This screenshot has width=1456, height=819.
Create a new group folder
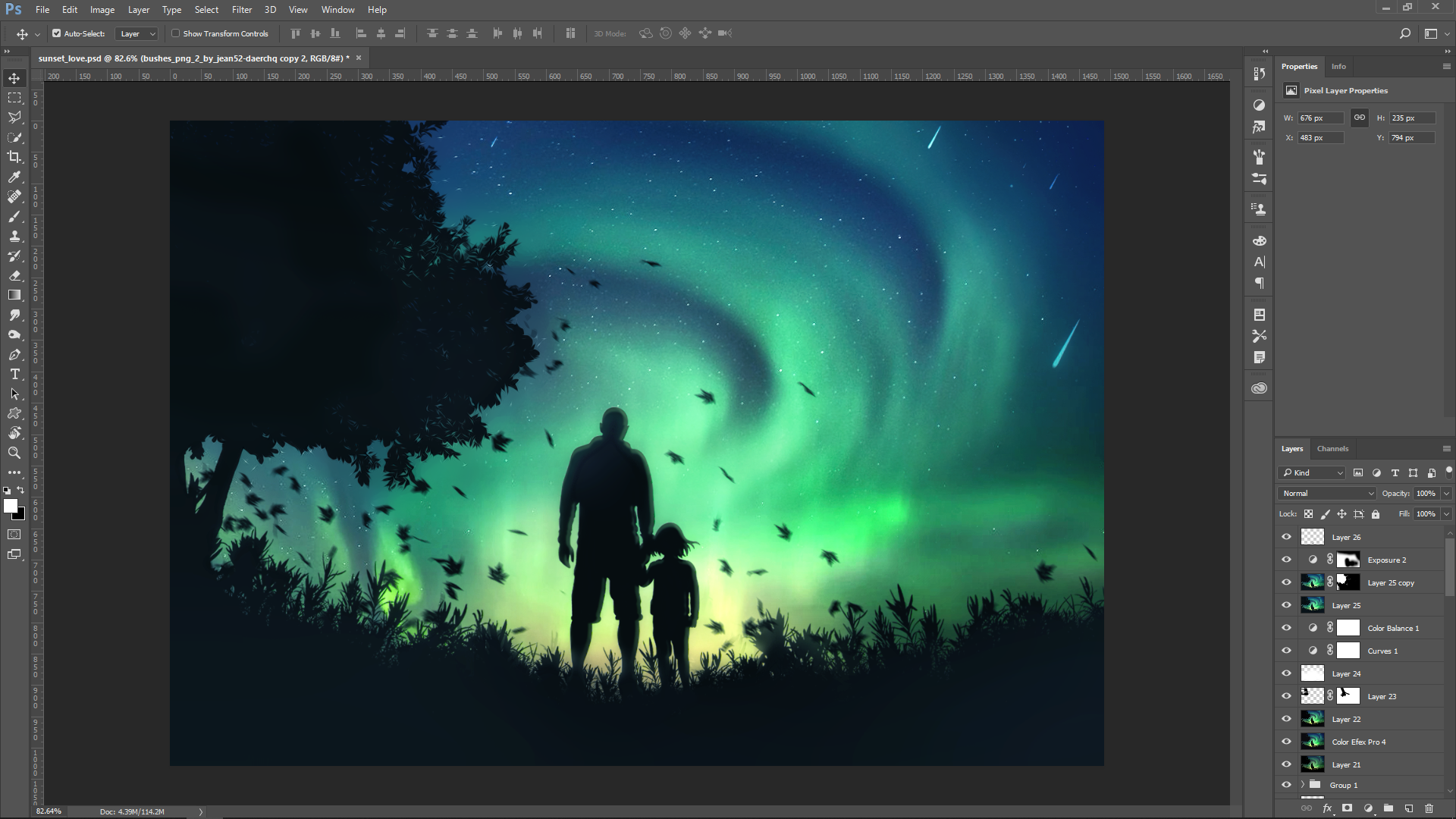coord(1389,808)
